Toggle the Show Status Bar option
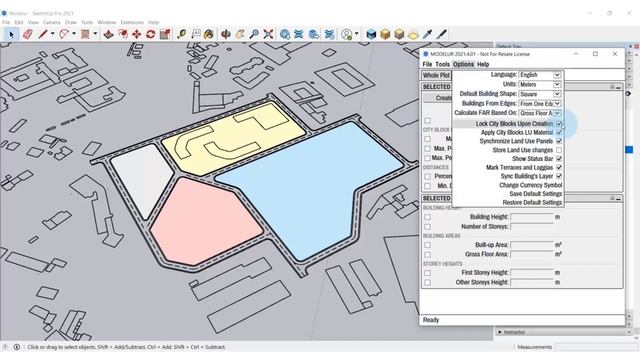The width and height of the screenshot is (640, 360). tap(559, 159)
